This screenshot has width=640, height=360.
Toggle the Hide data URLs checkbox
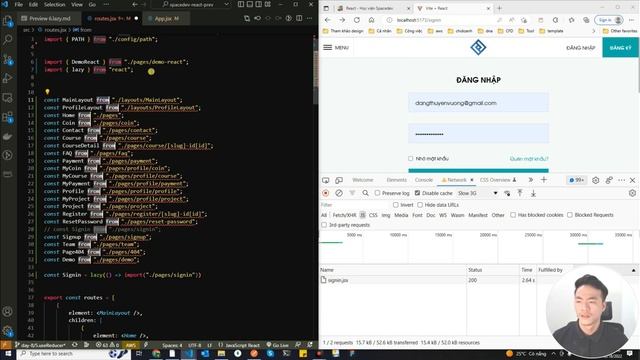pyautogui.click(x=420, y=205)
